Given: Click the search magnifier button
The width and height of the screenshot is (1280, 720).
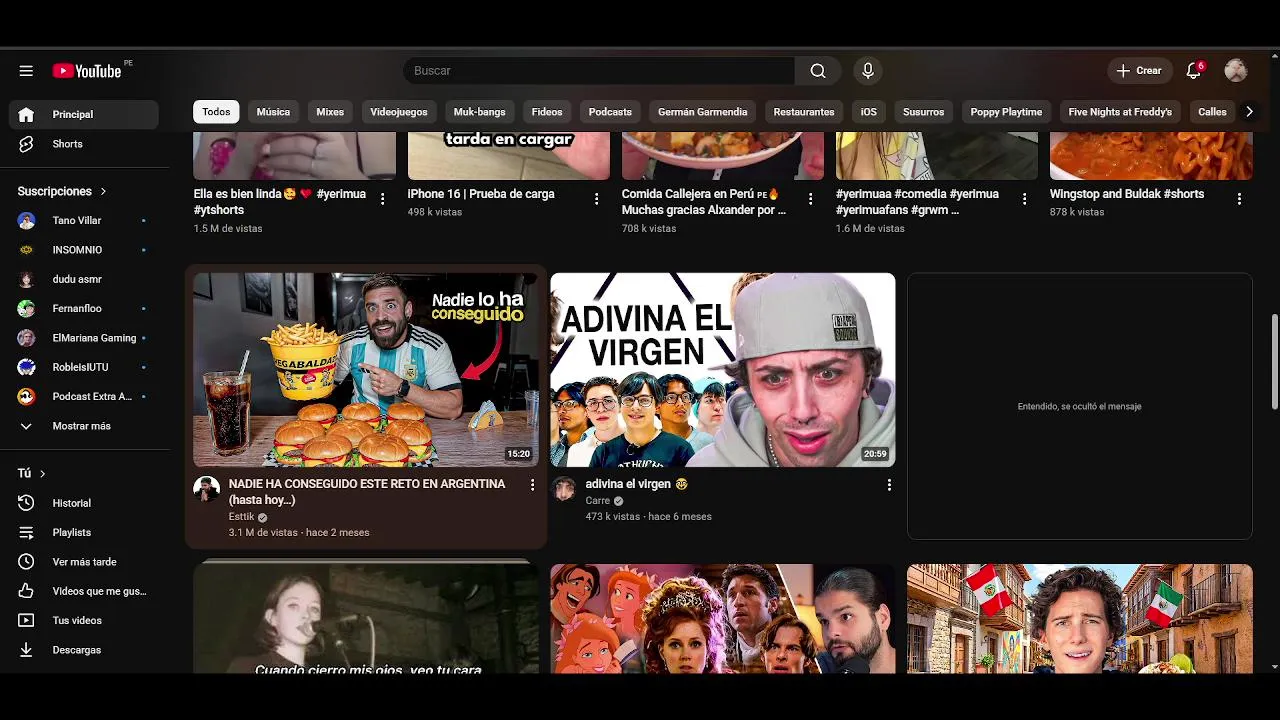Looking at the screenshot, I should pyautogui.click(x=818, y=71).
